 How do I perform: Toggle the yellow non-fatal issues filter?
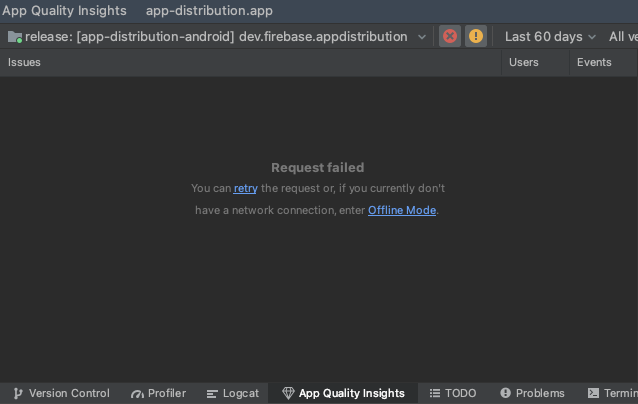coord(476,36)
